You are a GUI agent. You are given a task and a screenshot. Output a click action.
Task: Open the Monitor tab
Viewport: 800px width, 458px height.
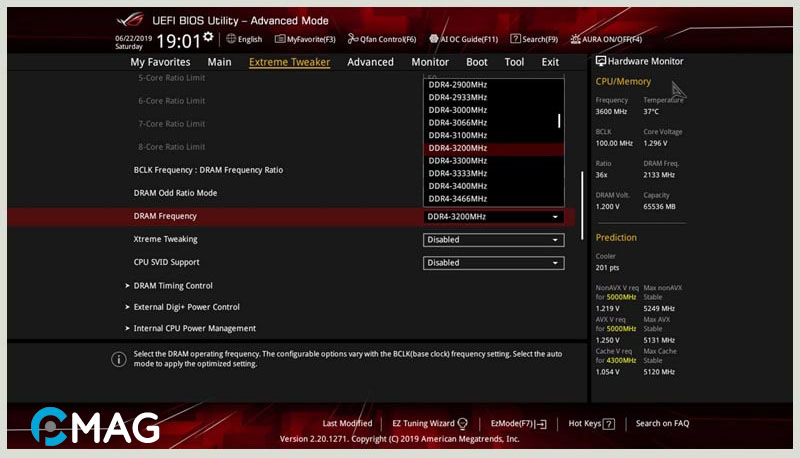tap(430, 62)
